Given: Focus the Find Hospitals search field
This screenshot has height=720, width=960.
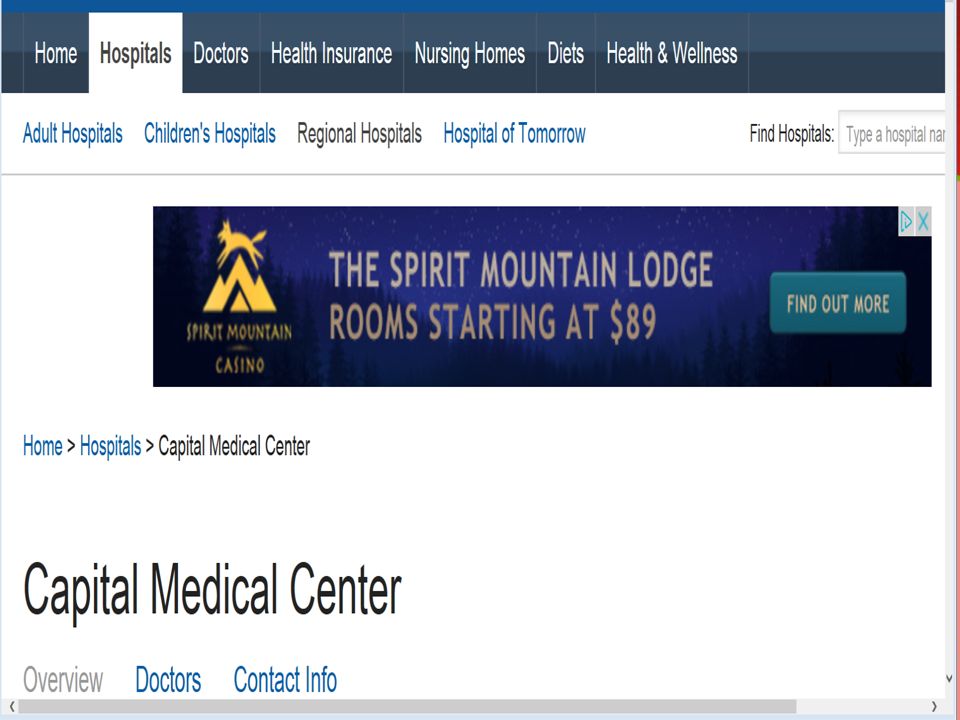Looking at the screenshot, I should click(892, 133).
